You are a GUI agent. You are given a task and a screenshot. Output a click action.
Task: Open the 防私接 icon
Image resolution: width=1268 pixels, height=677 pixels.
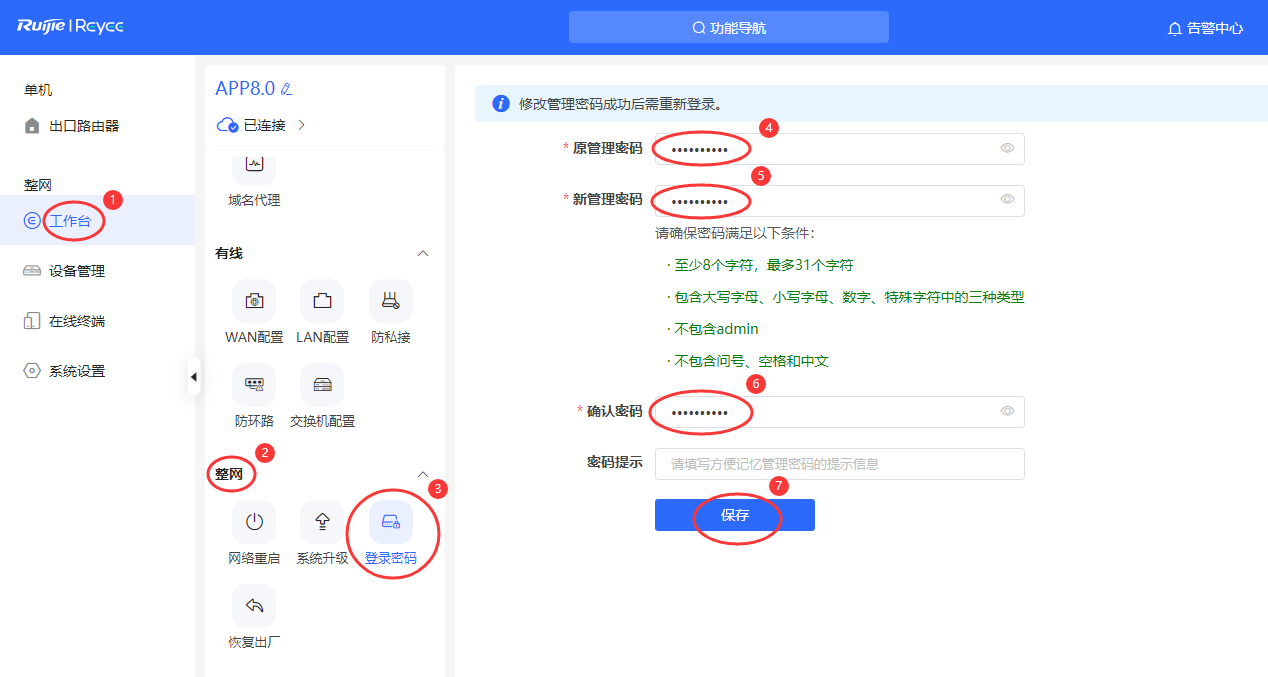(390, 301)
